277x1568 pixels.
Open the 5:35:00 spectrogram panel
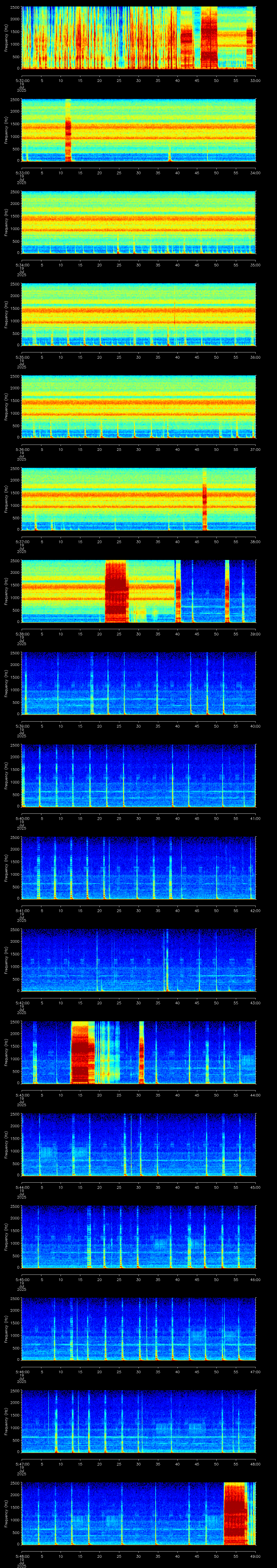139,315
